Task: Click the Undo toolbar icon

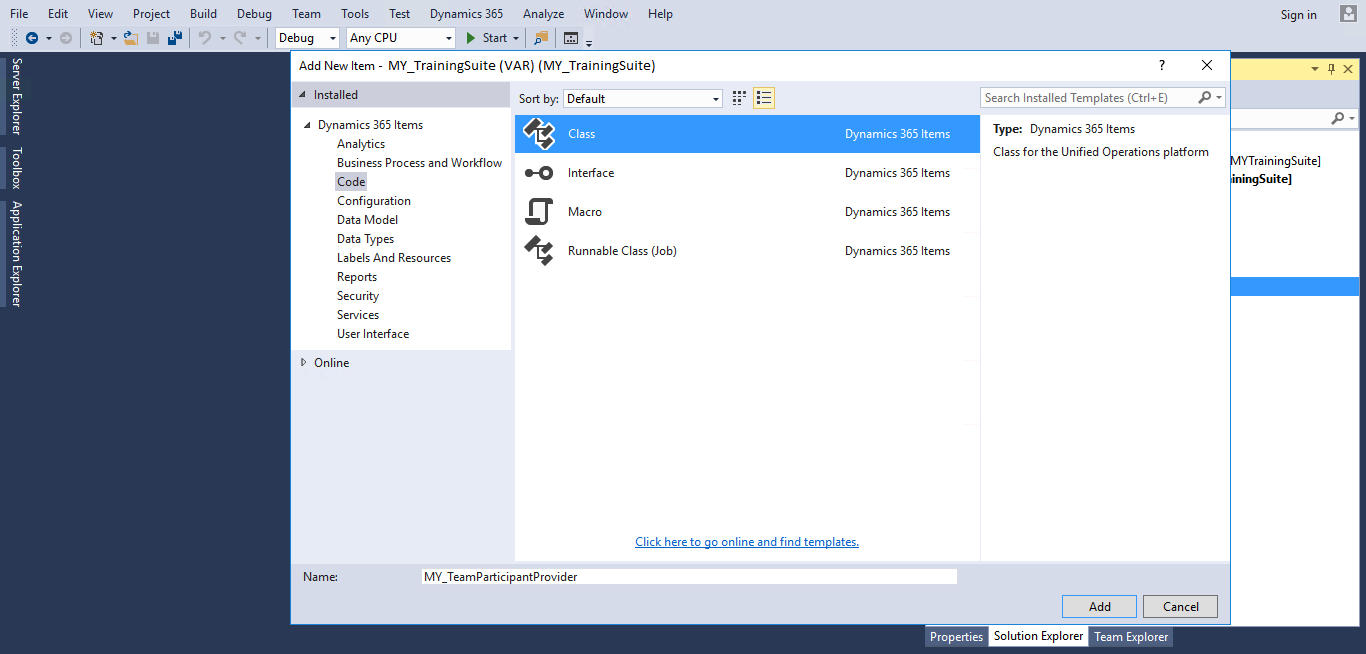Action: (x=205, y=36)
